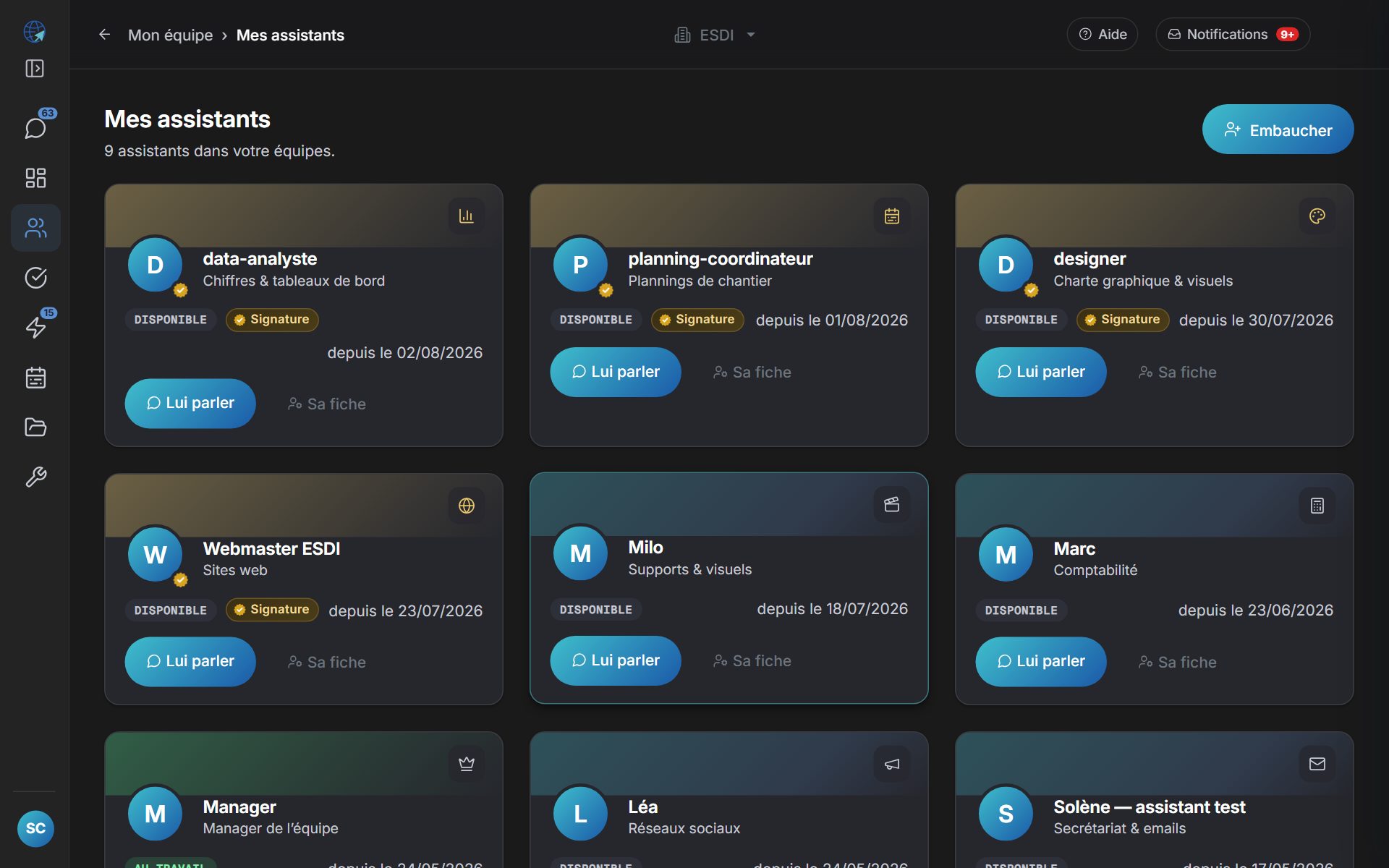Viewport: 1389px width, 868px height.
Task: Select the team members sidebar icon
Action: pyautogui.click(x=35, y=228)
